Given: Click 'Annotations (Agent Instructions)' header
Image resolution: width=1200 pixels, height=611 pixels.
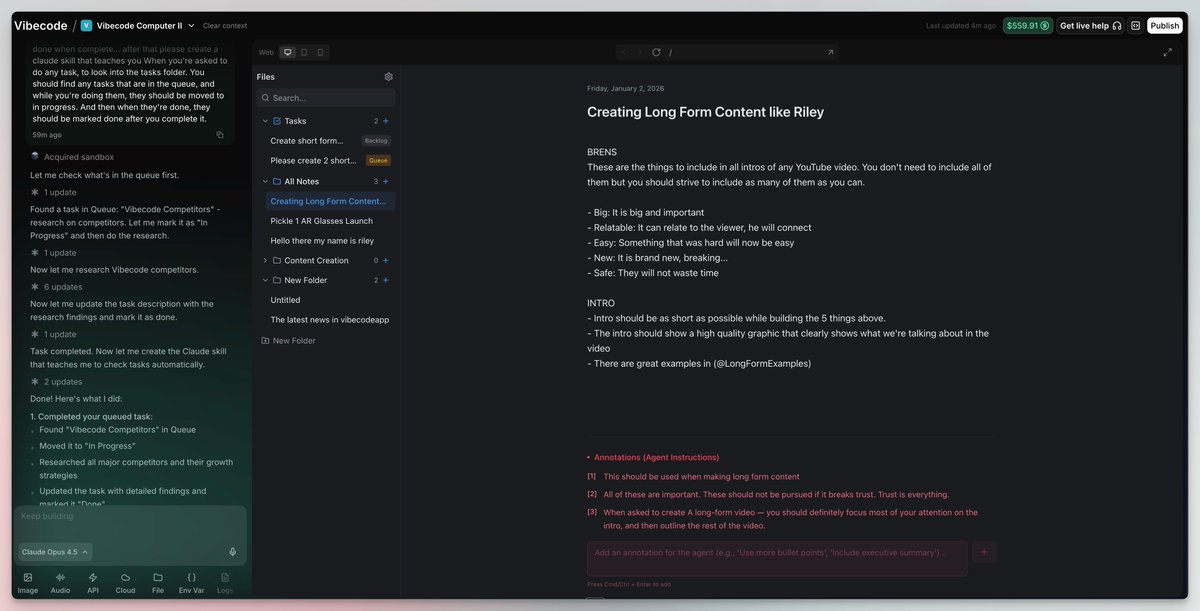Looking at the screenshot, I should point(656,457).
